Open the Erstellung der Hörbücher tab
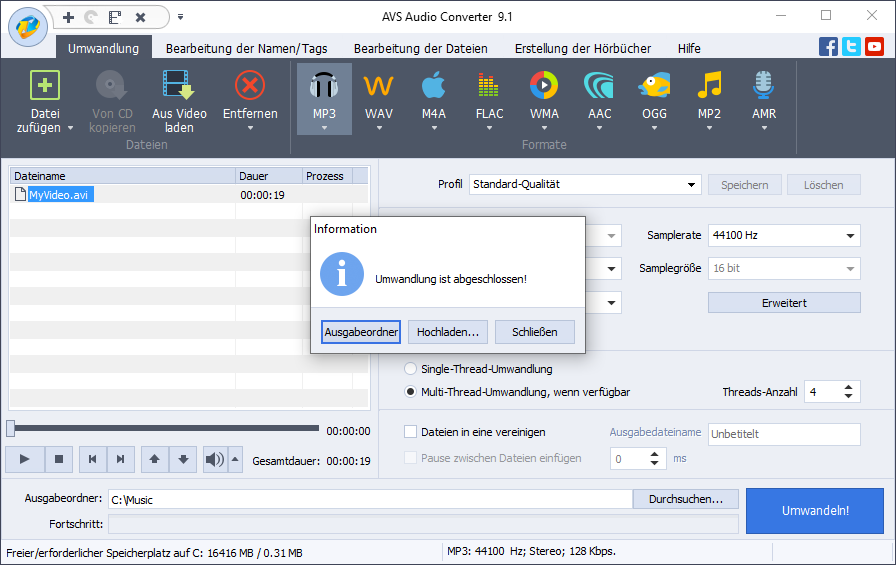The image size is (896, 565). coord(582,48)
